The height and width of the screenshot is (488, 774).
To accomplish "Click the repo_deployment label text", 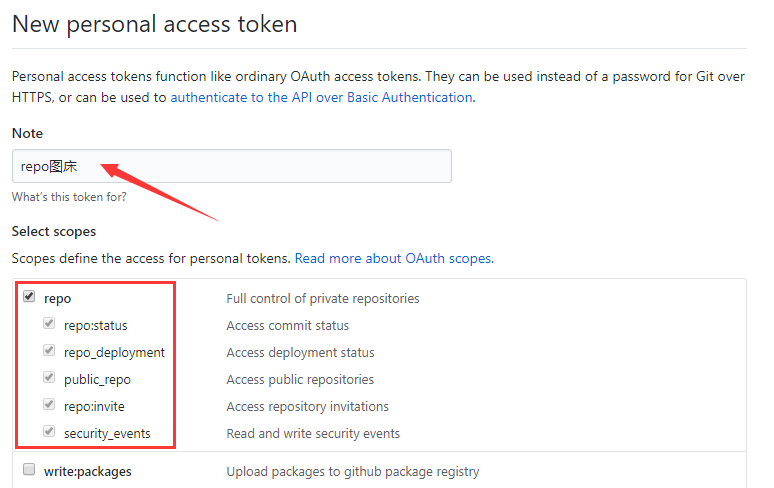I will click(114, 353).
